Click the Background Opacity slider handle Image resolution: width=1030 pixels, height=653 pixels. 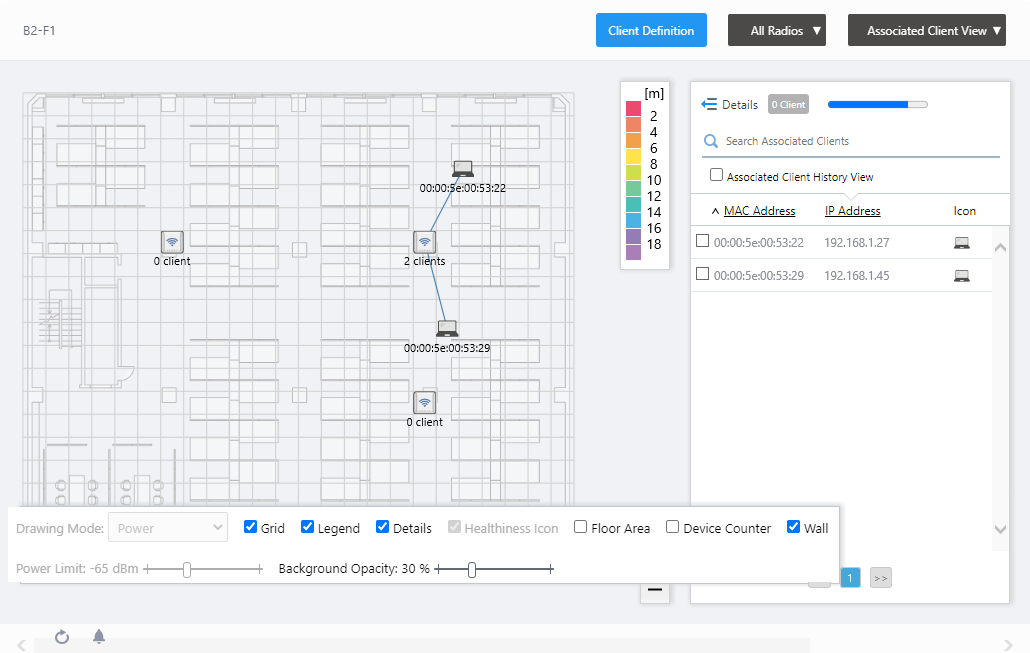pos(472,569)
